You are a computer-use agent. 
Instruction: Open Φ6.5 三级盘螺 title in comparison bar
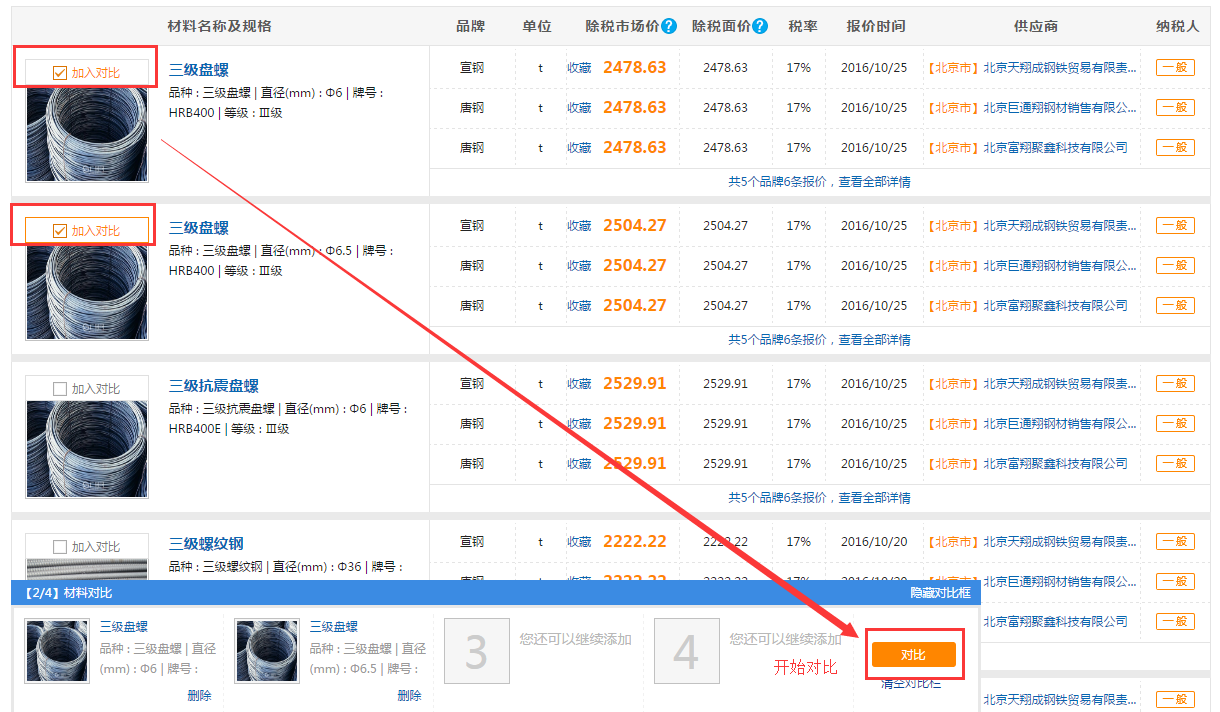[334, 627]
